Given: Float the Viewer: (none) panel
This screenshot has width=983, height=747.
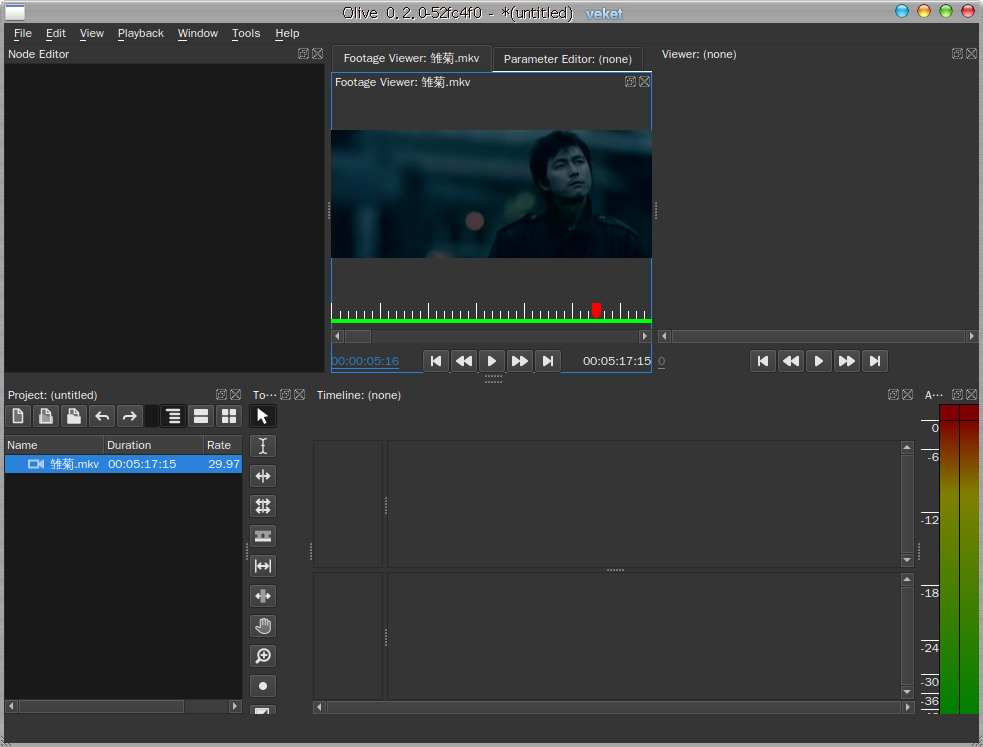Looking at the screenshot, I should (x=957, y=54).
